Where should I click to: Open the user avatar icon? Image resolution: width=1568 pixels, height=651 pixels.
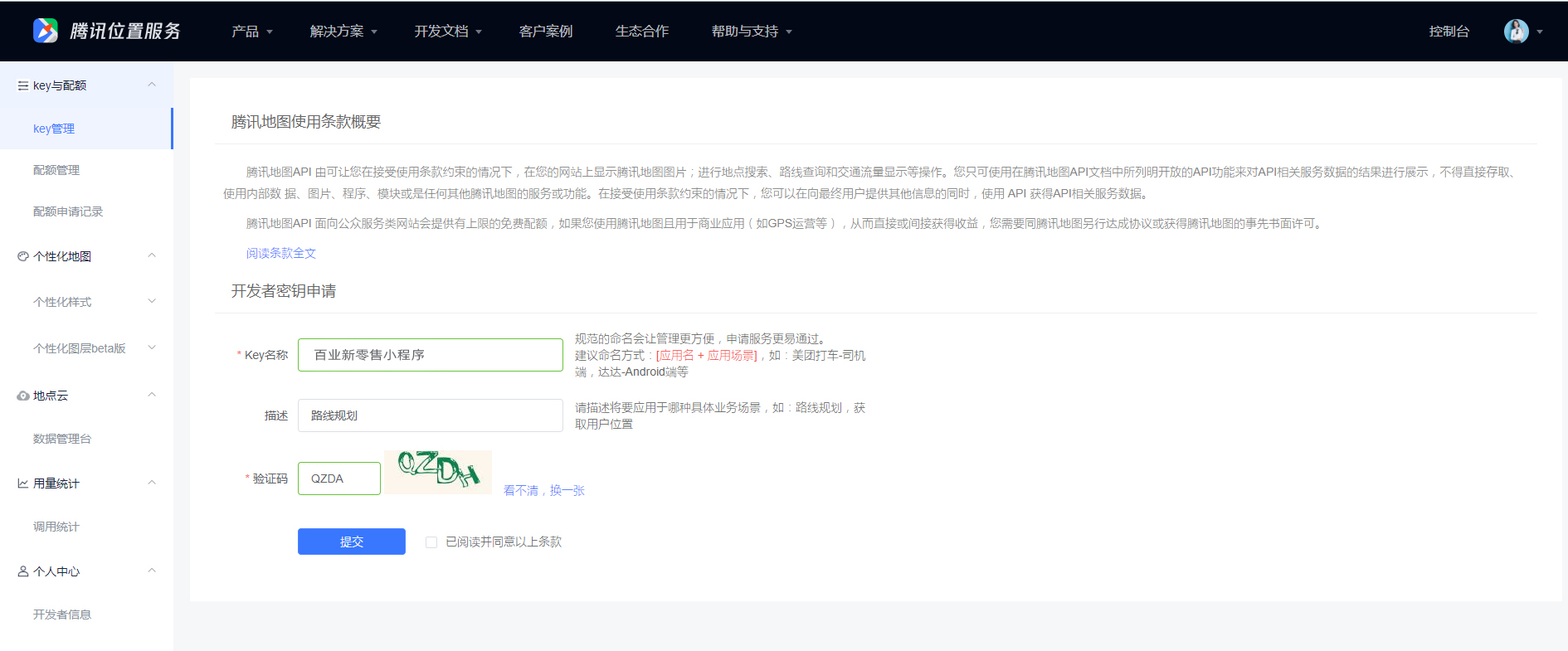1516,31
